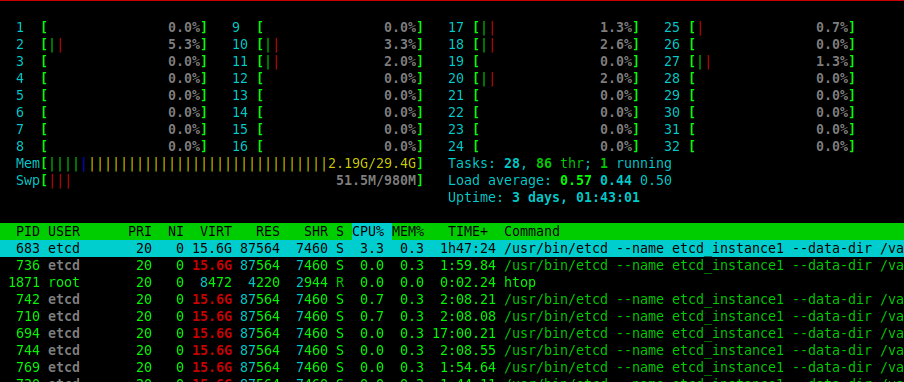The image size is (904, 382).
Task: Click the CPU 25 meter showing 0.7%
Action: point(759,28)
